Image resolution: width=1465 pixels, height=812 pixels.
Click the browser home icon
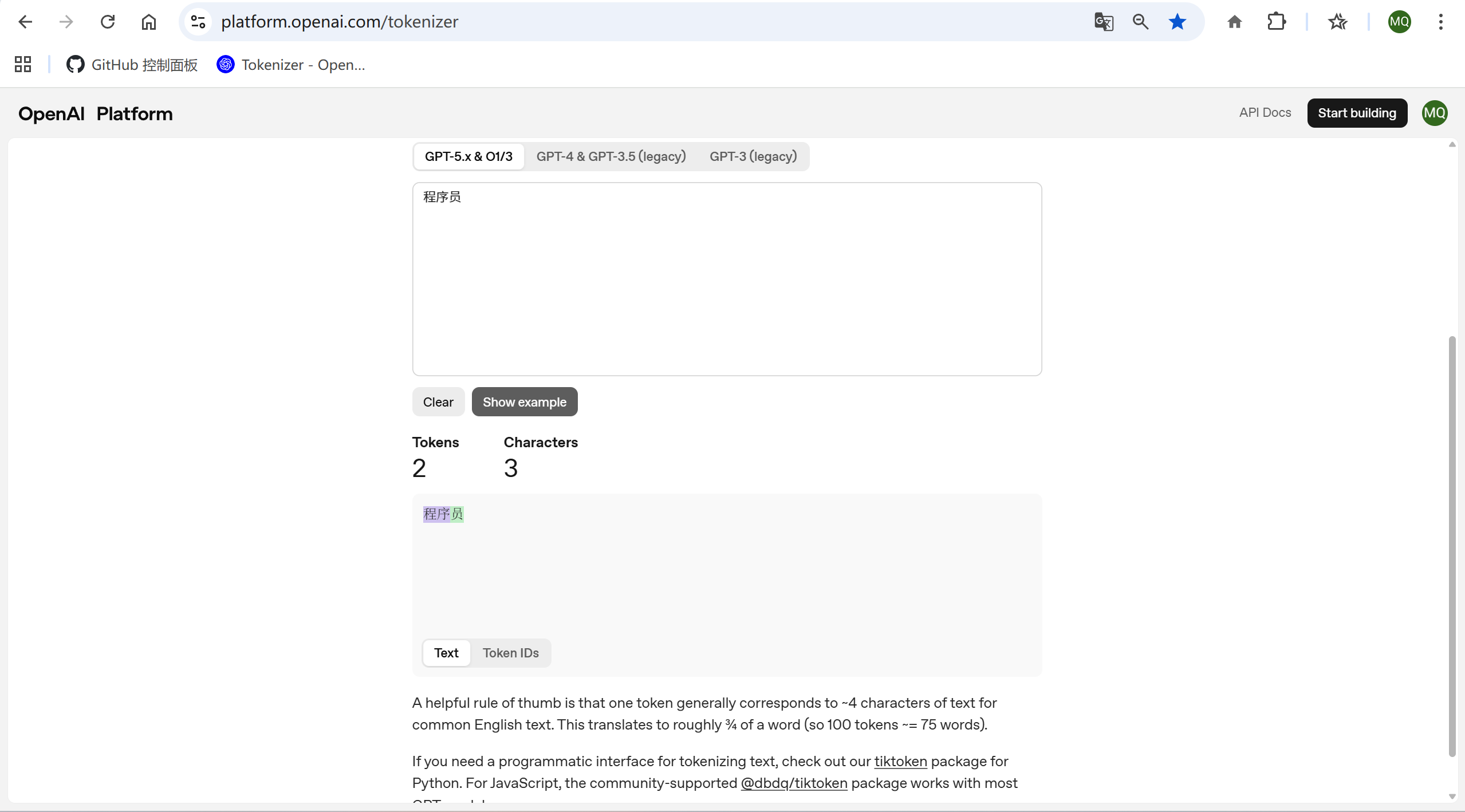(x=149, y=22)
